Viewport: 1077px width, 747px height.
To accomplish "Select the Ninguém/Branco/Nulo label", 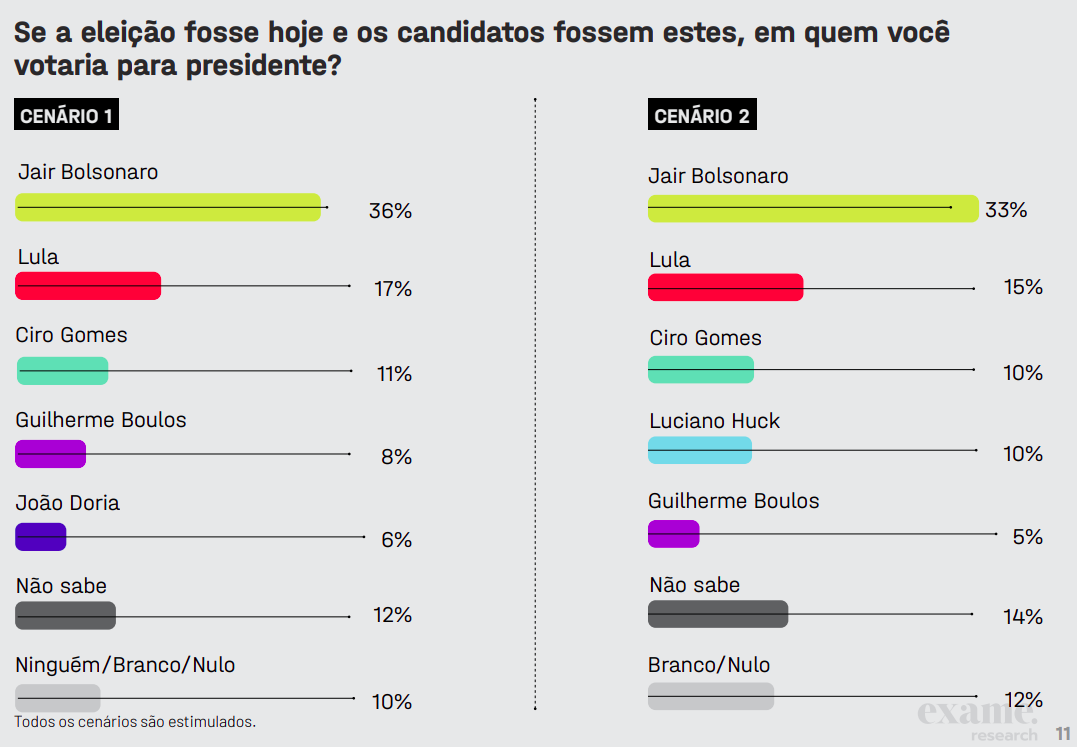I will click(126, 665).
